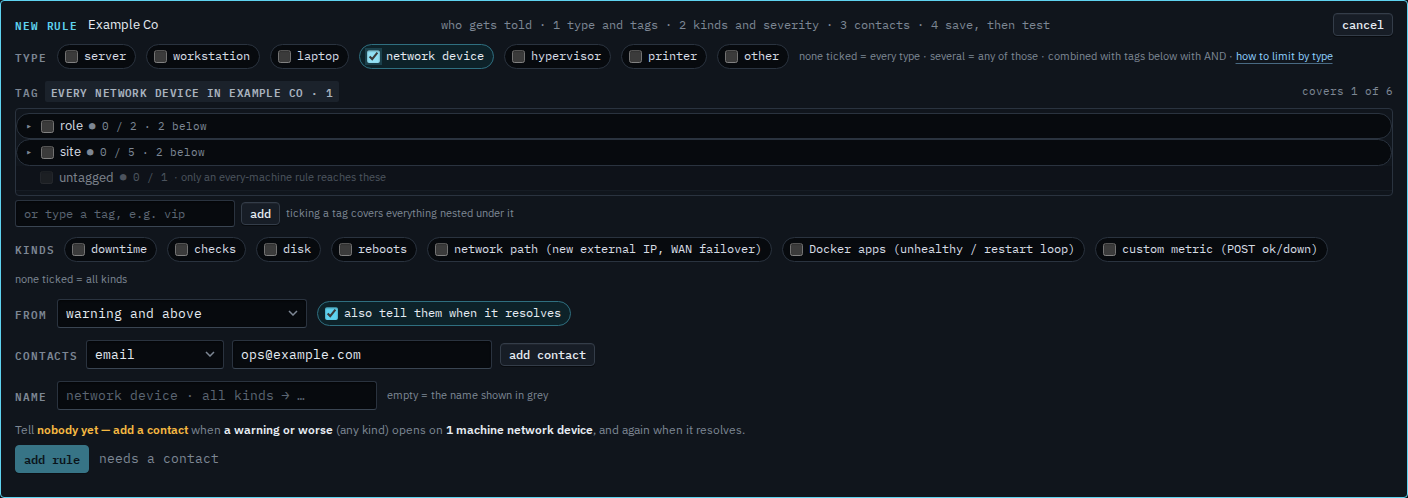The image size is (1408, 498).
Task: Click the 'covers 1 of 6' text
Action: tap(1347, 92)
